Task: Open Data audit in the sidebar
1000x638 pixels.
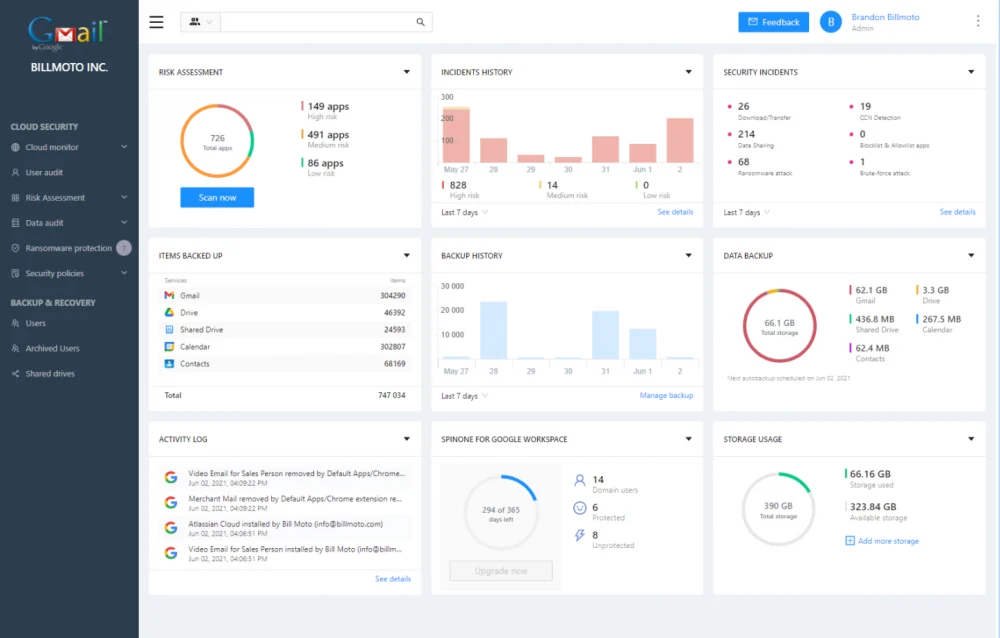Action: [x=44, y=223]
